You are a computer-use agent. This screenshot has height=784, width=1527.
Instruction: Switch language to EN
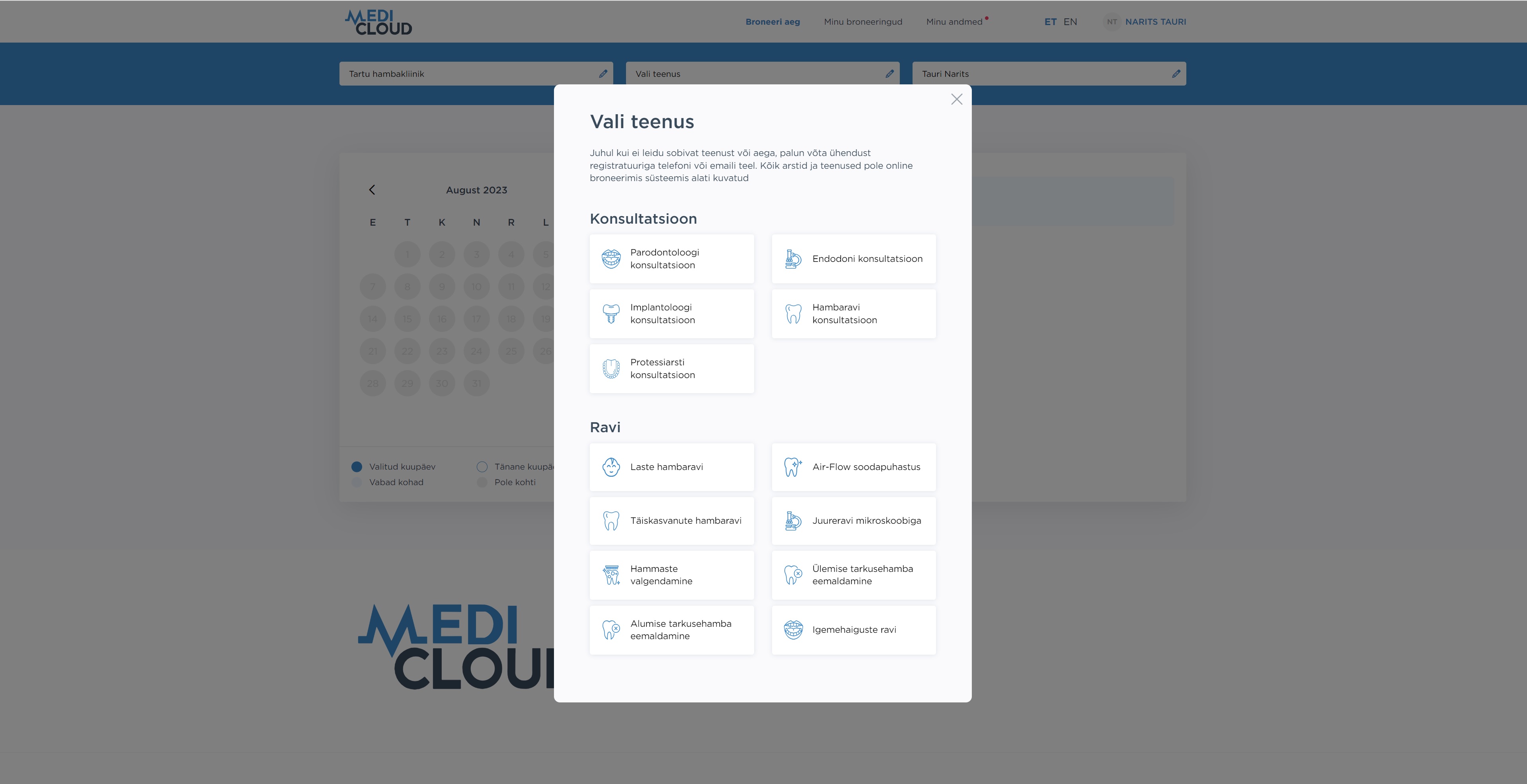tap(1070, 22)
